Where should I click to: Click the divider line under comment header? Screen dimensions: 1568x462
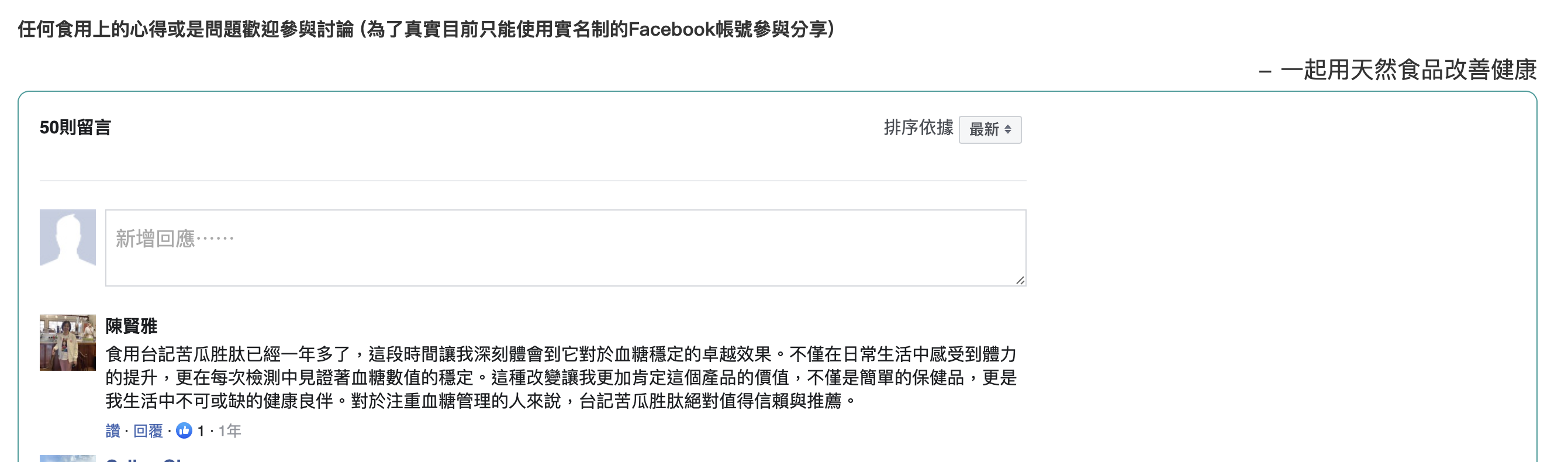pos(533,181)
